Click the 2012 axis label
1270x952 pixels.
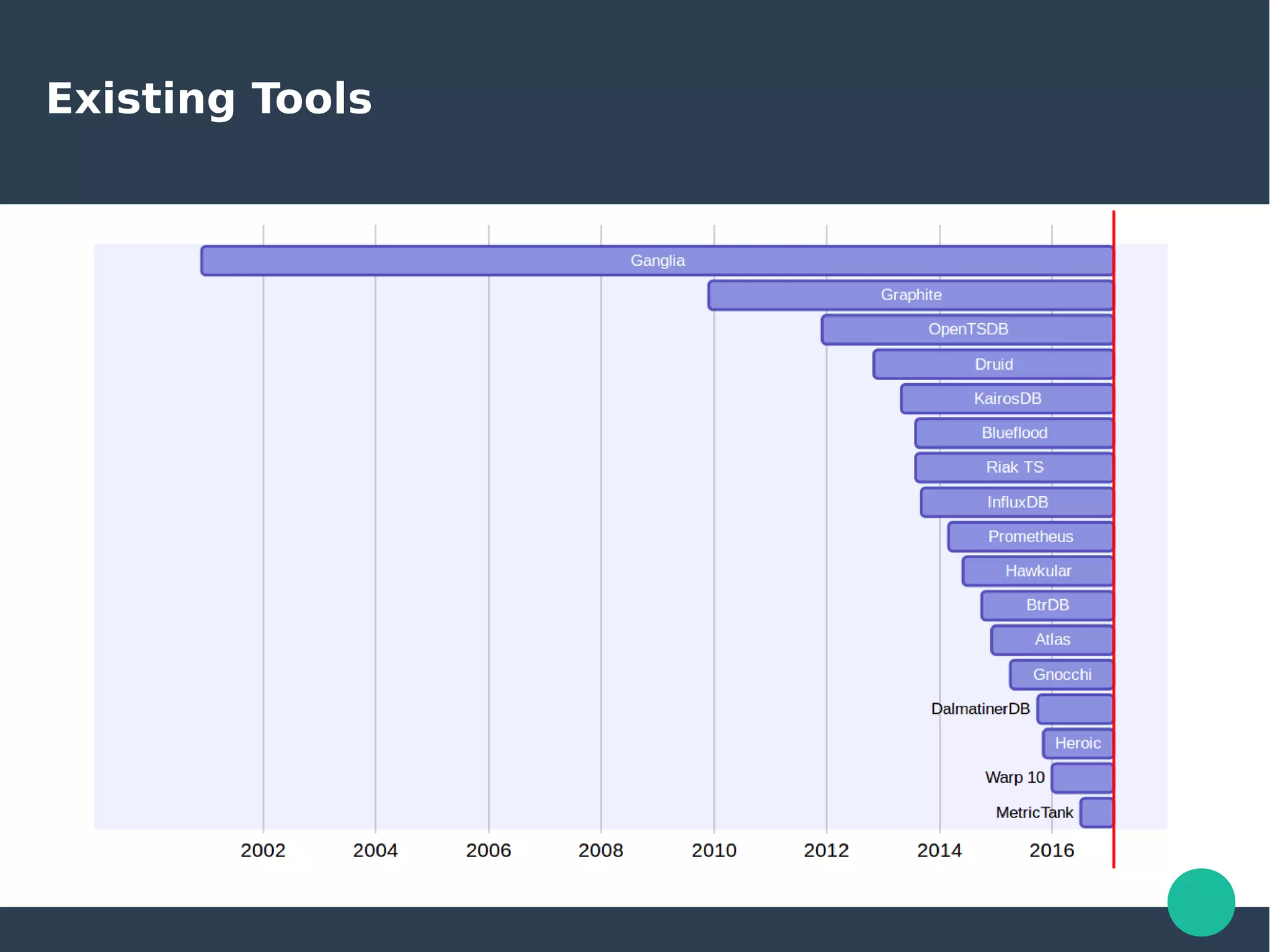click(x=826, y=850)
